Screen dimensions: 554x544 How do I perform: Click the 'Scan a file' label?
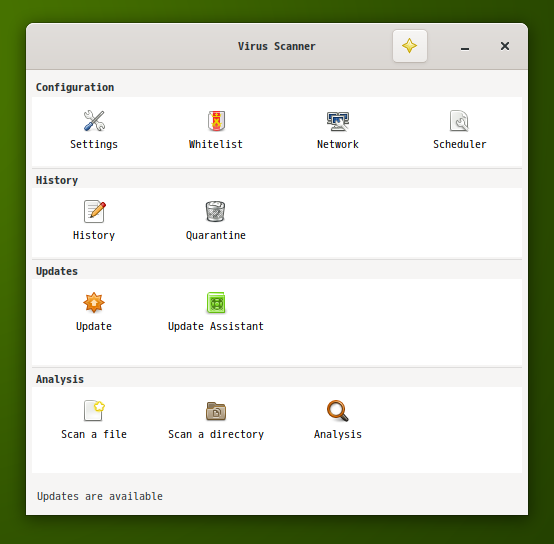94,434
